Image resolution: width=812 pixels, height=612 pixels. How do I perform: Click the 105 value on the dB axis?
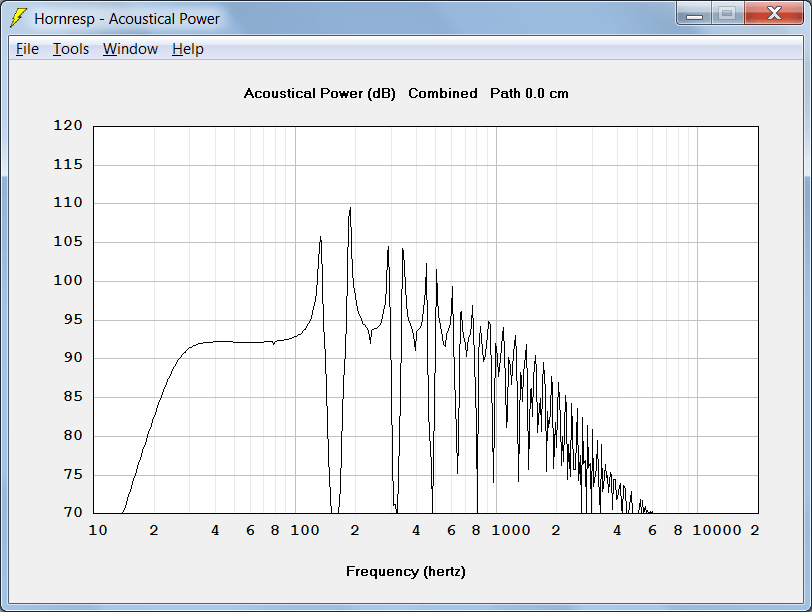coord(68,241)
